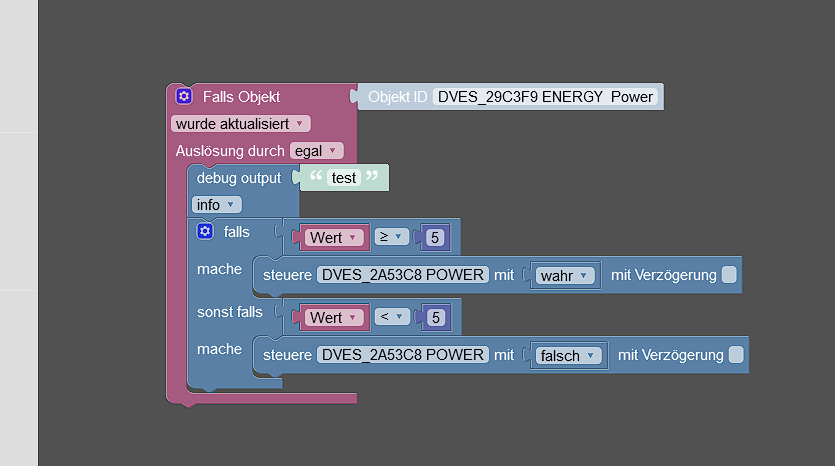The height and width of the screenshot is (466, 835).
Task: Select DVES_2A53C8 POWER field beside falsch
Action: [x=403, y=355]
